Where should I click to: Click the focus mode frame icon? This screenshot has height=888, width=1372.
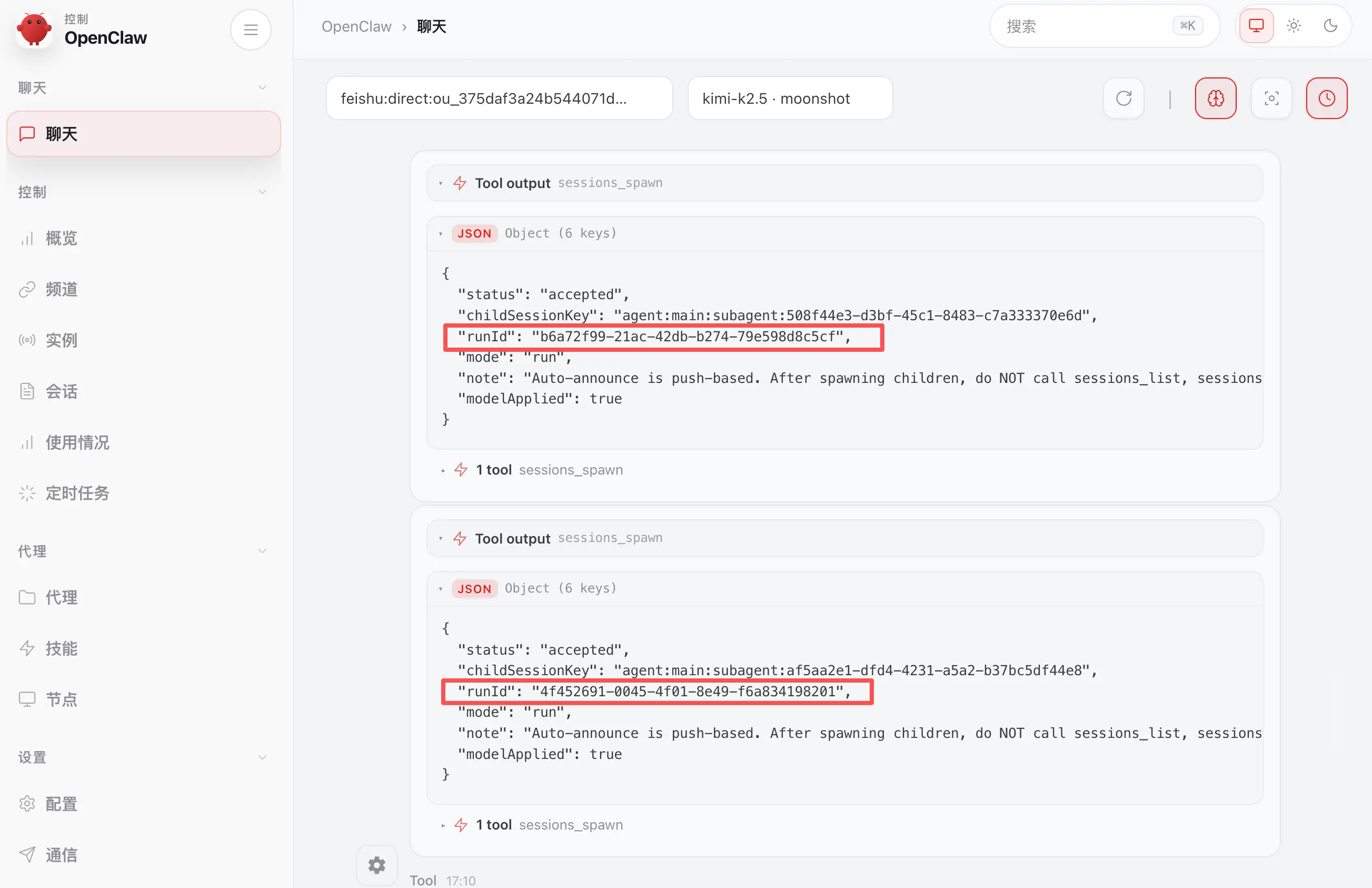[x=1271, y=98]
